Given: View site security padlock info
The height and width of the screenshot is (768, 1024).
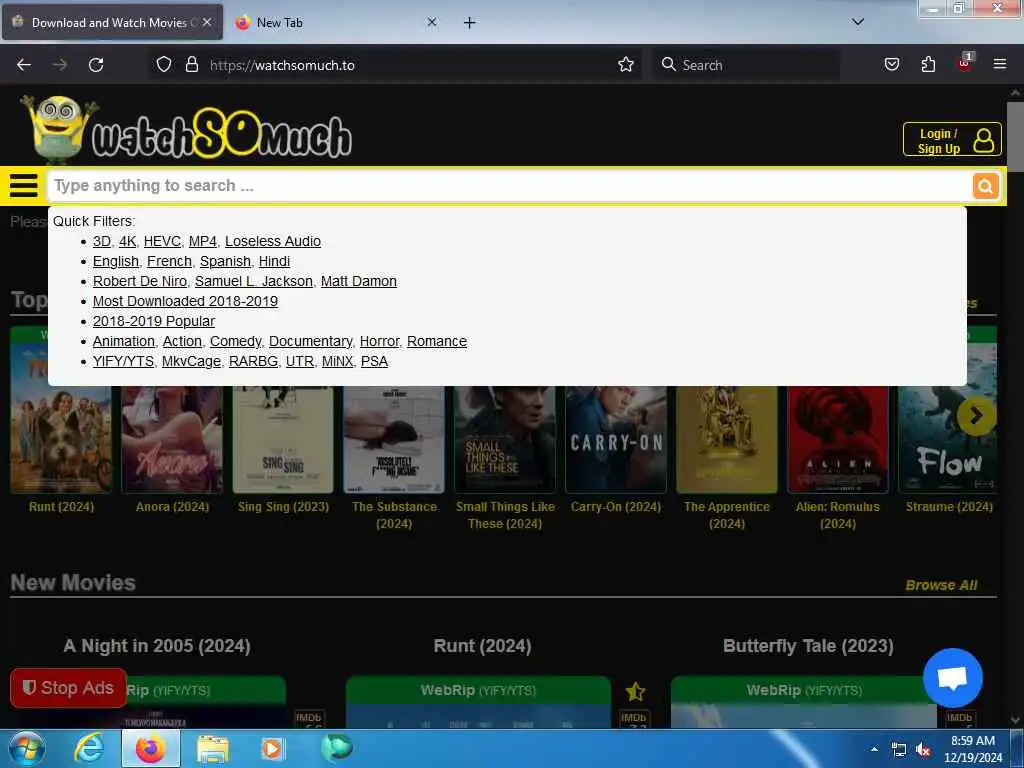Looking at the screenshot, I should click(x=191, y=65).
